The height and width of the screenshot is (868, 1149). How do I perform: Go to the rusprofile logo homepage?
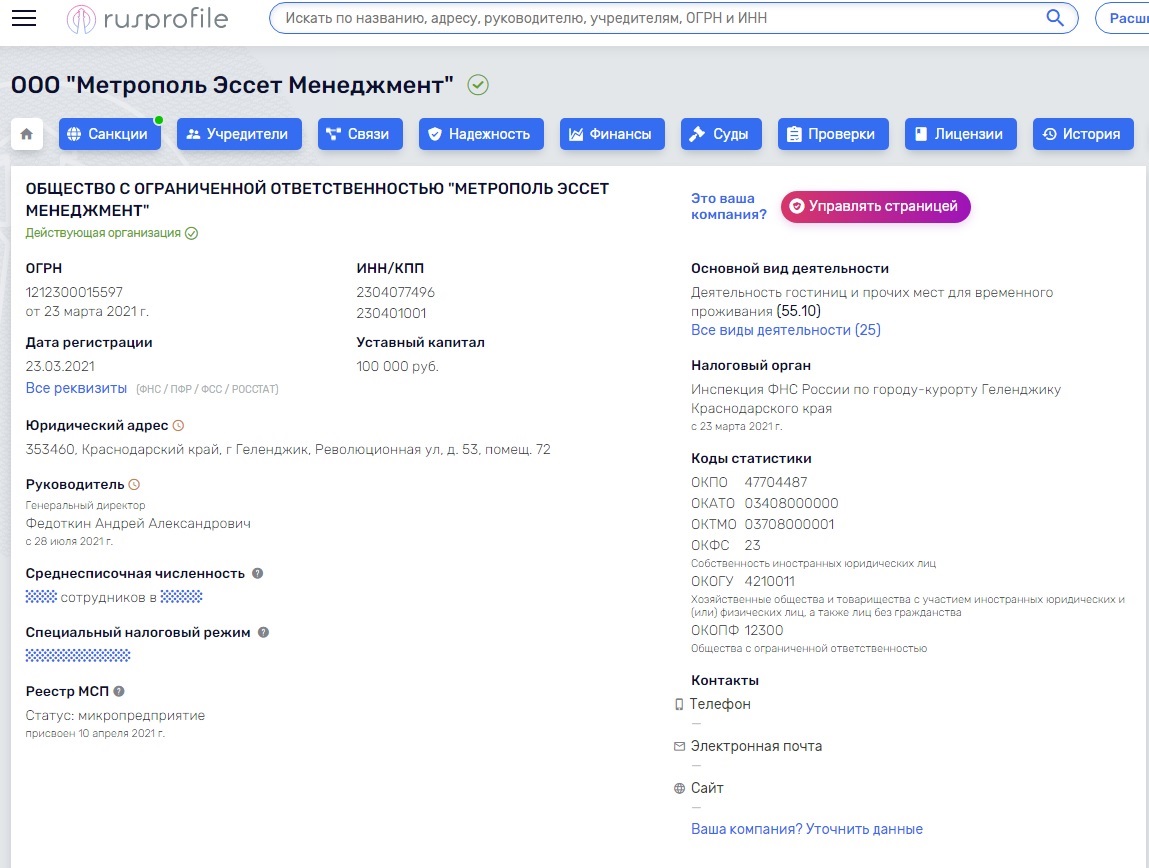coord(147,19)
